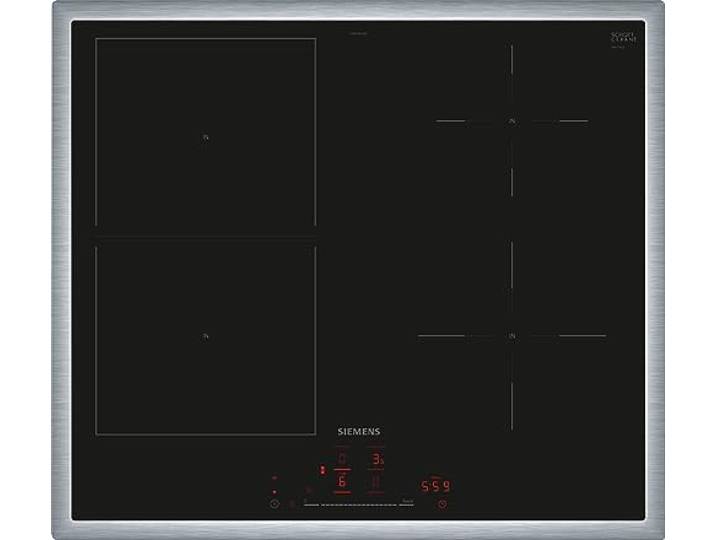Select the rear left zone display
This screenshot has width=716, height=540.
342,458
